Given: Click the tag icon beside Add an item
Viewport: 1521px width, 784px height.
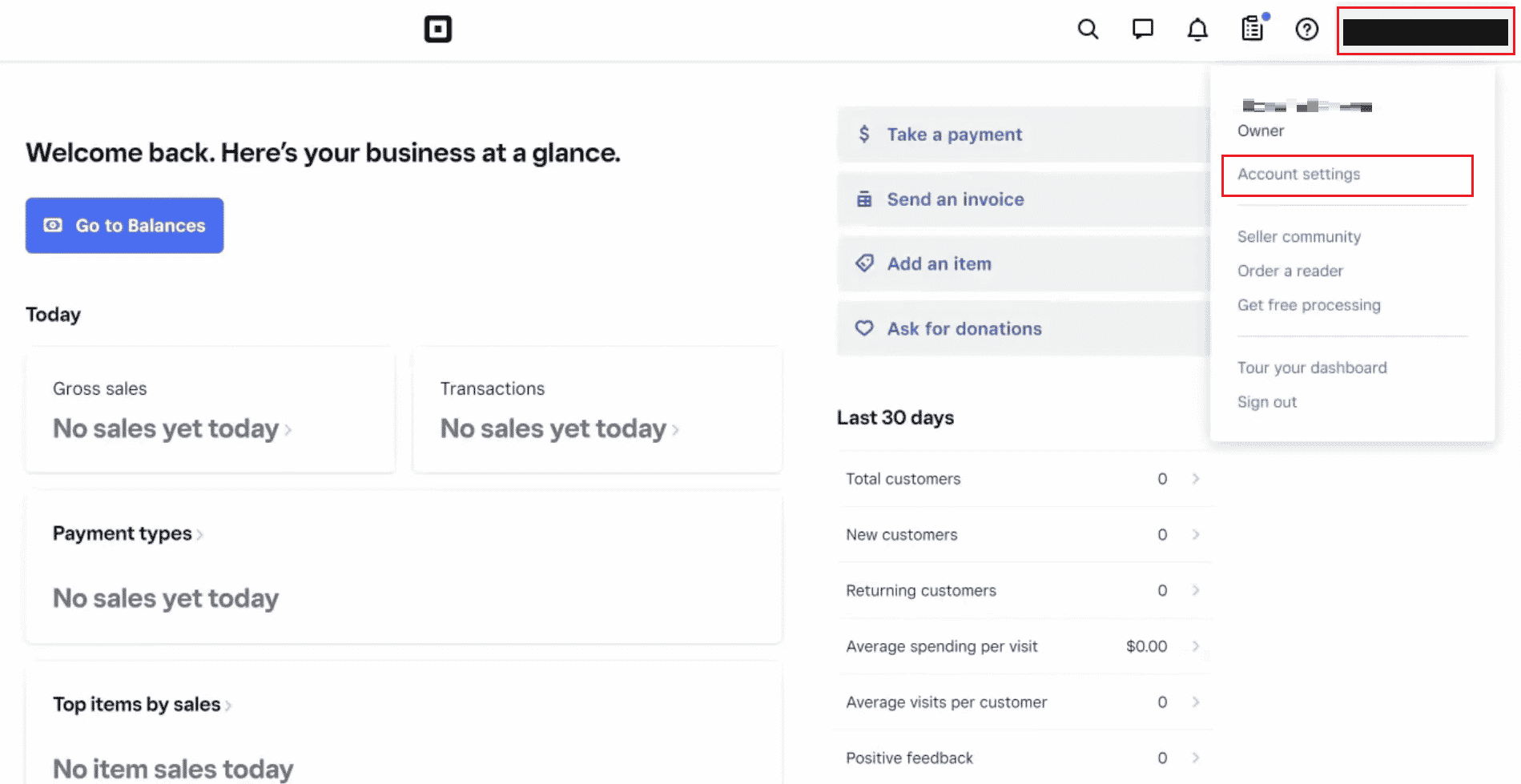Looking at the screenshot, I should point(864,263).
